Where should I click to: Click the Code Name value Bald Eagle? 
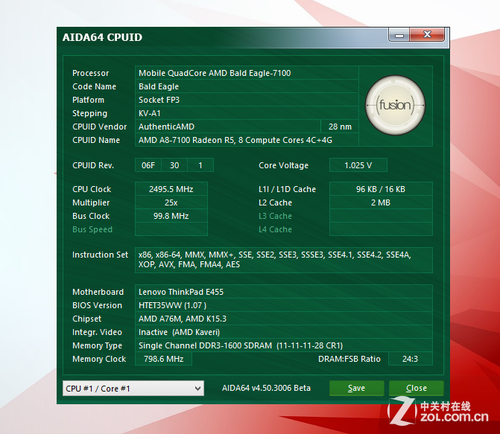coord(247,87)
